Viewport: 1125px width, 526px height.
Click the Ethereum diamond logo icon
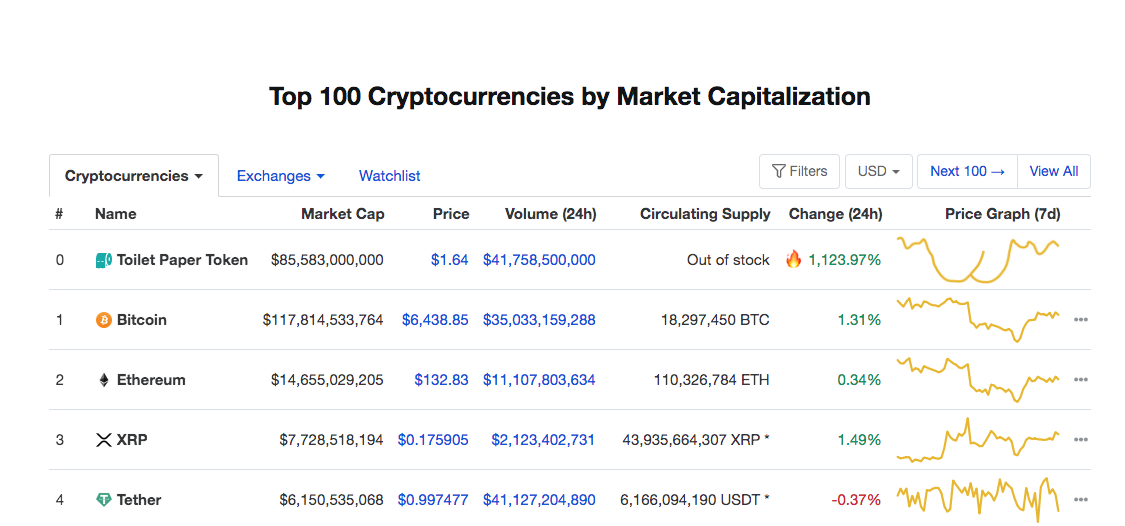(x=103, y=380)
